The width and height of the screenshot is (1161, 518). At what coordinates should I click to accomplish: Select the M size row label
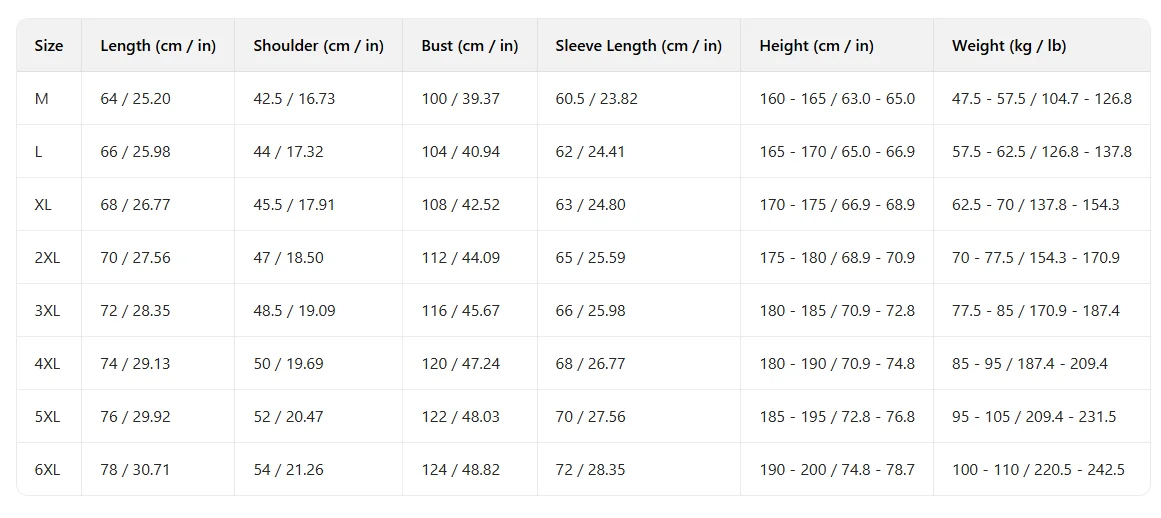tap(41, 98)
